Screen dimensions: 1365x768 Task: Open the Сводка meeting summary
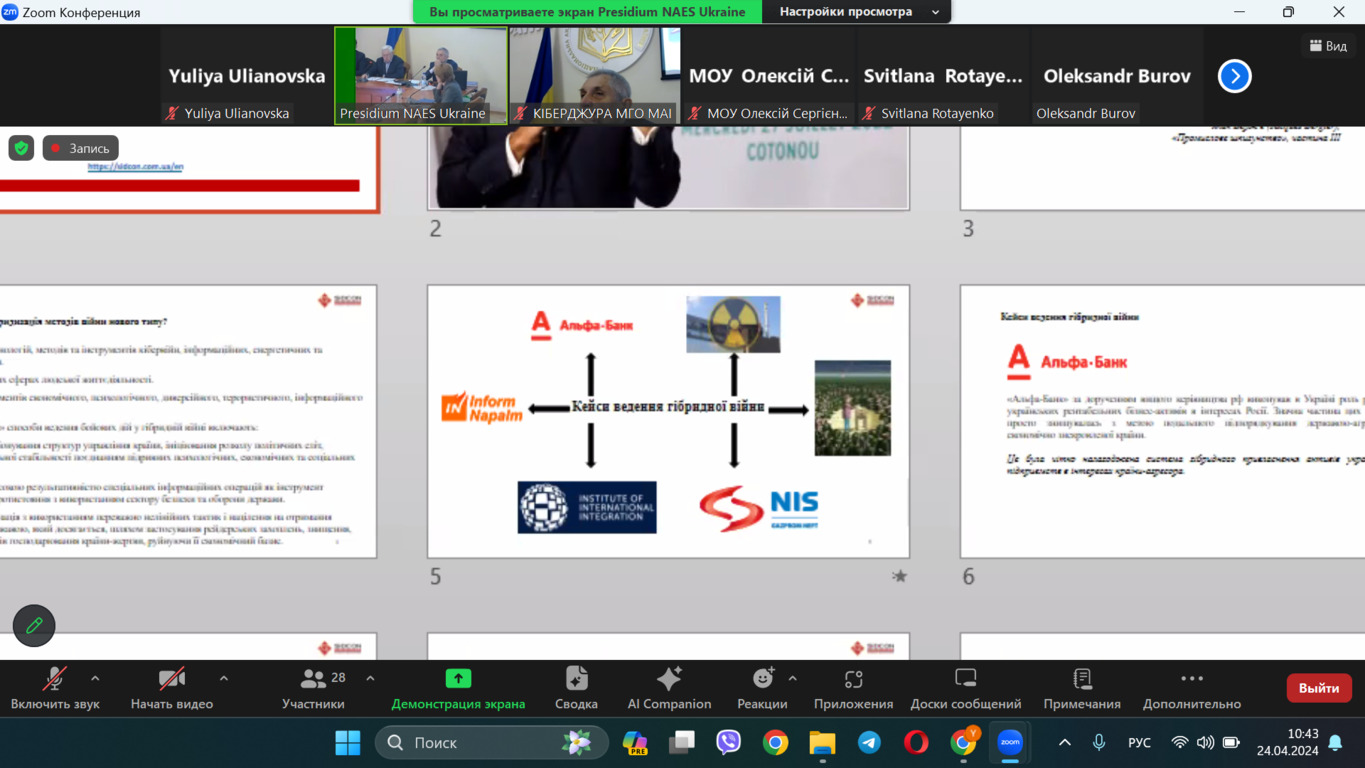576,689
